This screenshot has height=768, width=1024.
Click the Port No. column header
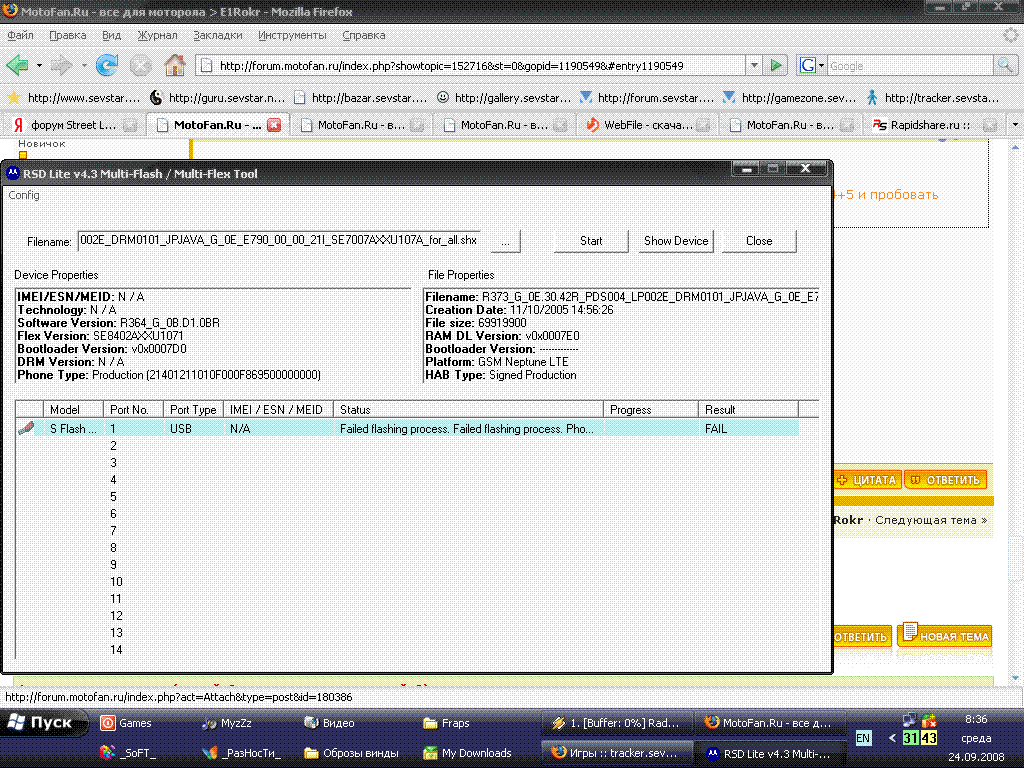[133, 409]
